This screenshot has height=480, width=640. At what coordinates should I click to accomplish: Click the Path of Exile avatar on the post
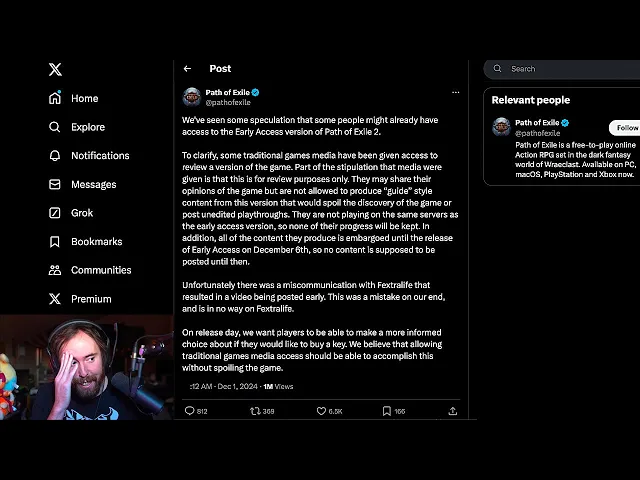[192, 97]
